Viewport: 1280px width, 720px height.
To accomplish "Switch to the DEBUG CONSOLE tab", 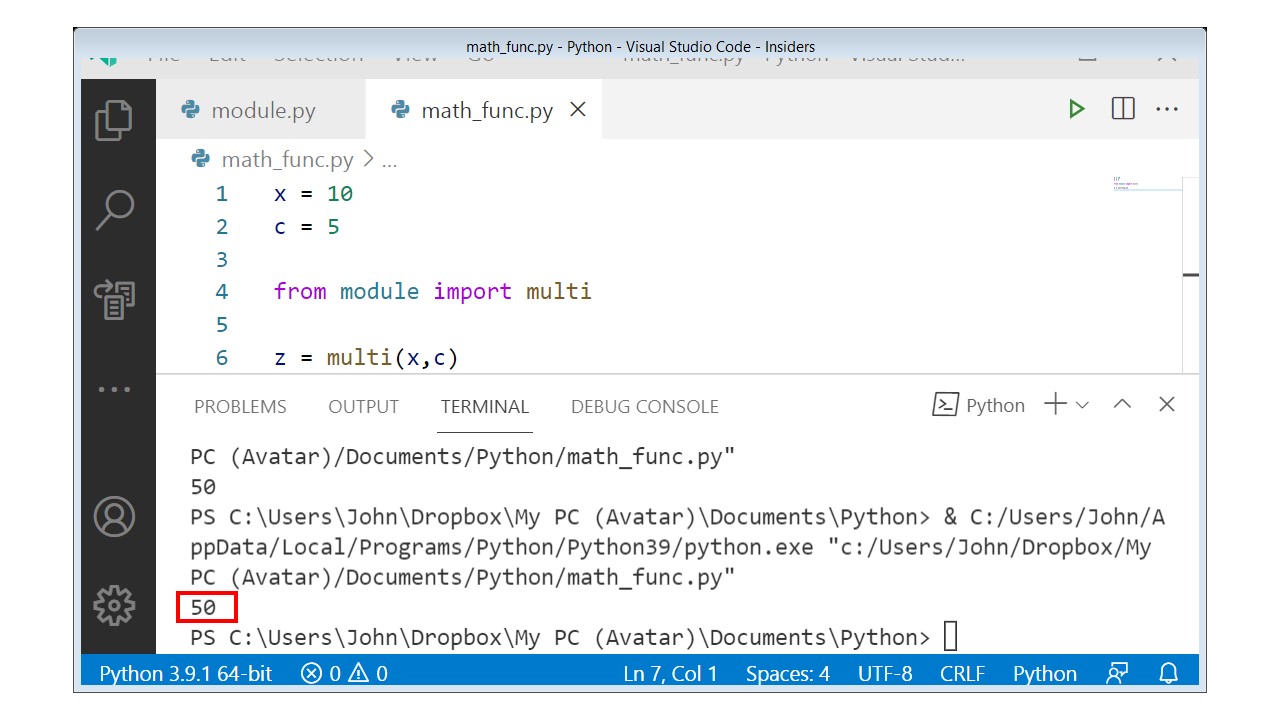I will pos(644,406).
